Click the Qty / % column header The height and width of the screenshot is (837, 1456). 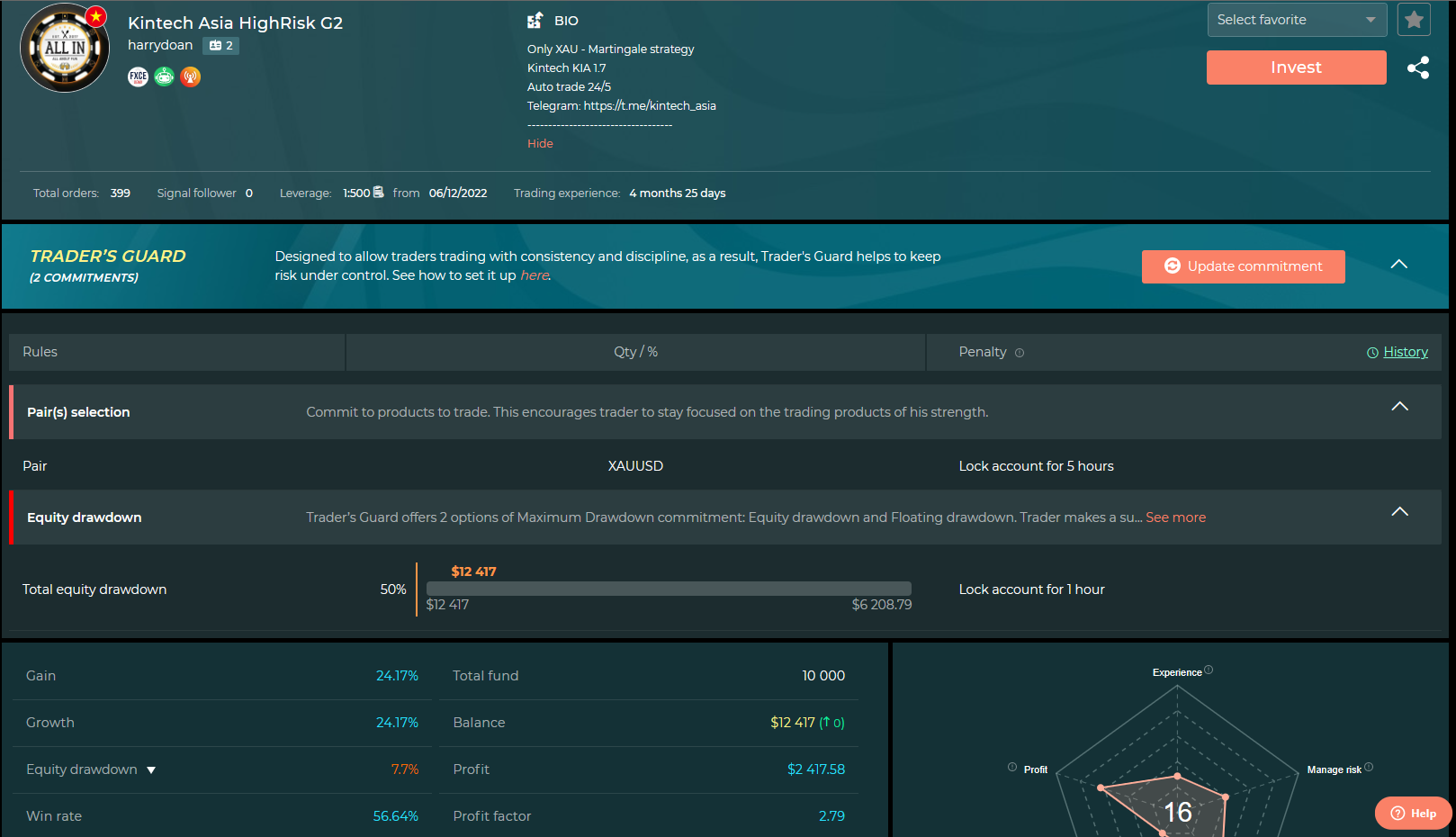[635, 352]
